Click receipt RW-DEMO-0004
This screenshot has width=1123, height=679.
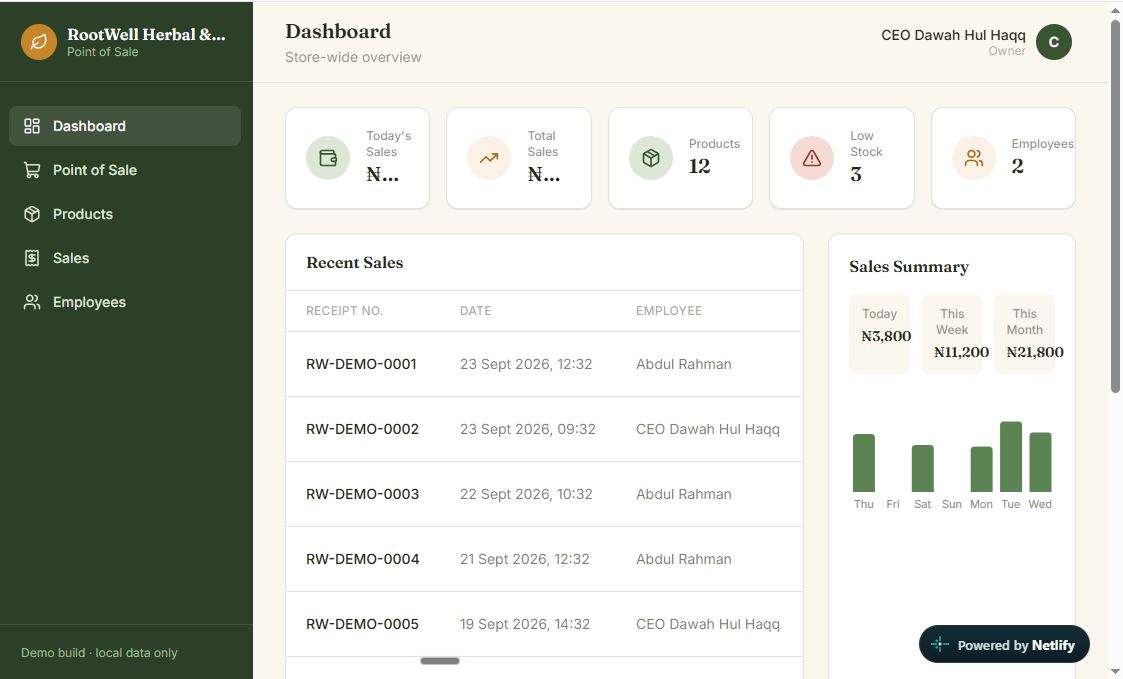click(362, 559)
